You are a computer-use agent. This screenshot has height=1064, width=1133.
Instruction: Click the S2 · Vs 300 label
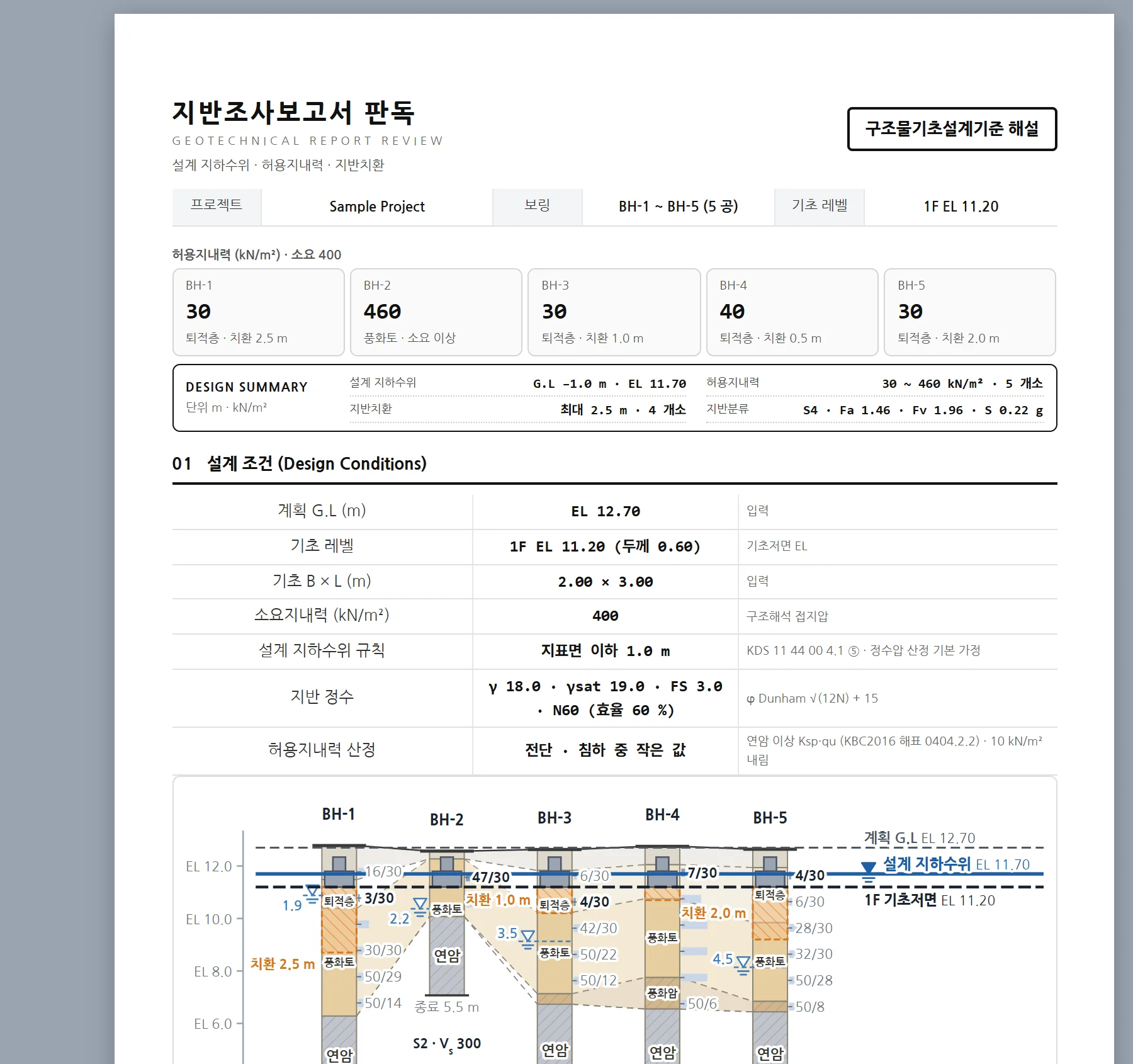coord(447,1044)
